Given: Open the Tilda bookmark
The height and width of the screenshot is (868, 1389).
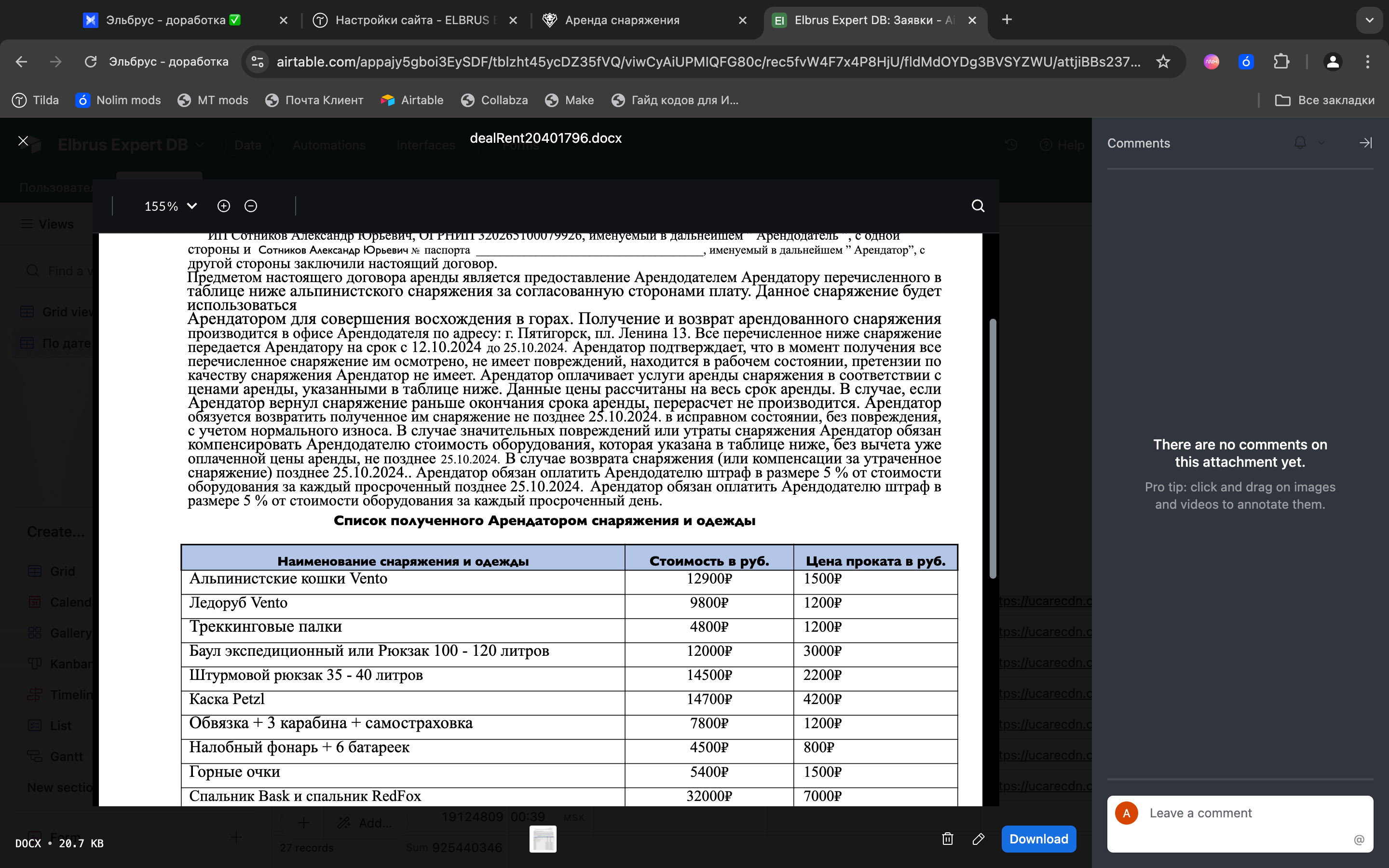Looking at the screenshot, I should (36, 100).
